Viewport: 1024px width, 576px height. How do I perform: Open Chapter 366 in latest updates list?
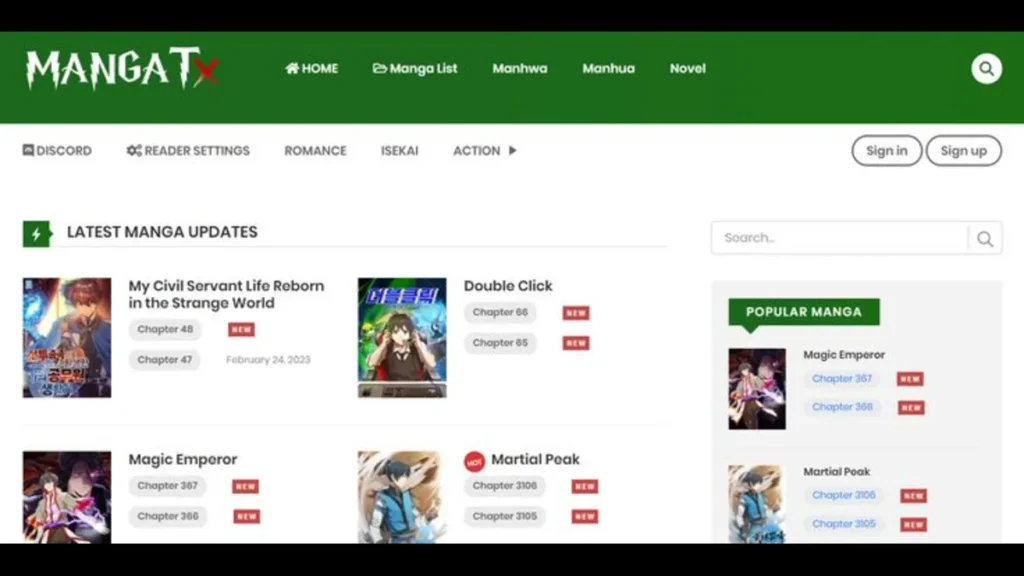[x=168, y=516]
